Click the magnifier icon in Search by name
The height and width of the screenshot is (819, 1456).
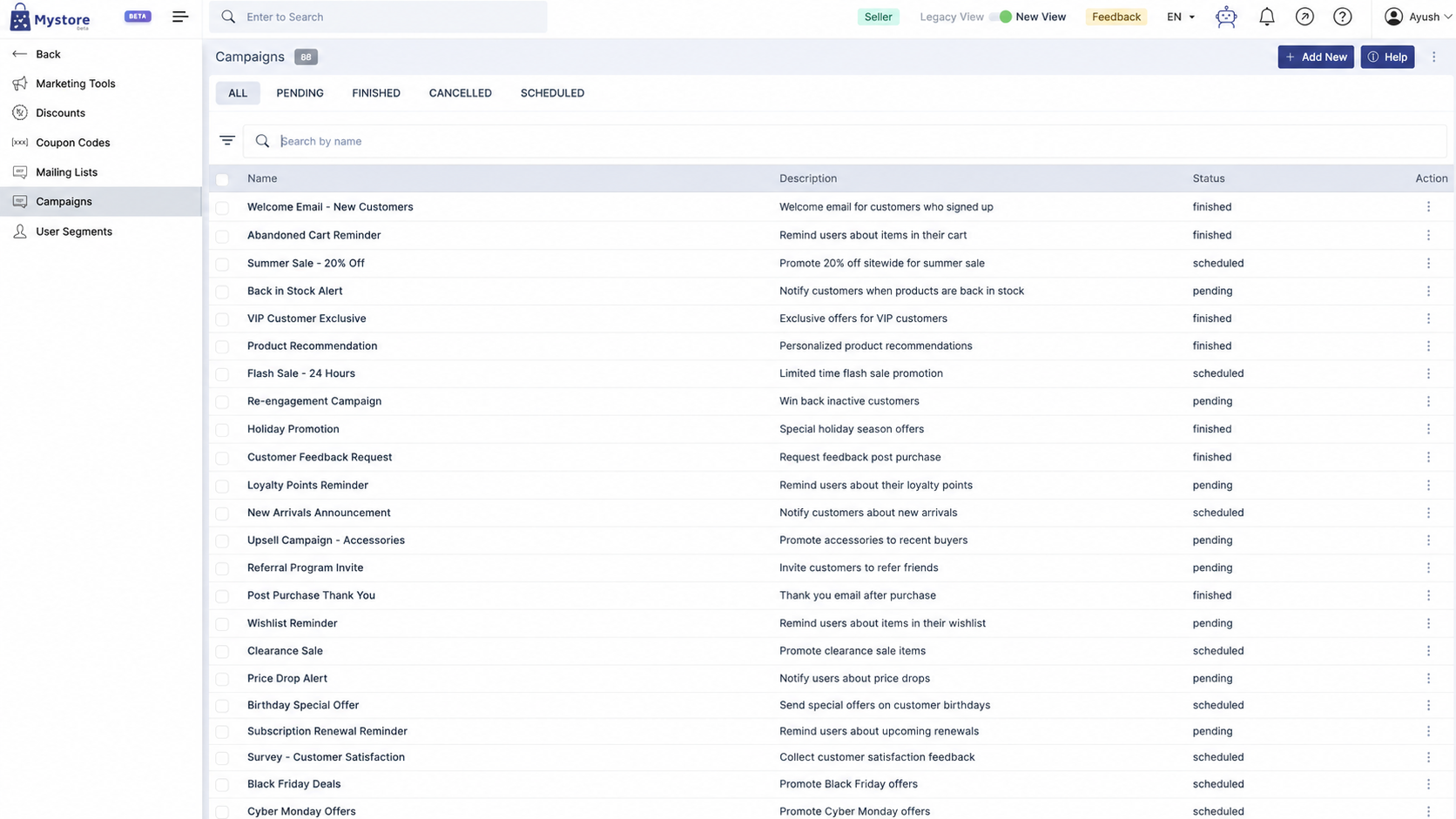[x=262, y=141]
